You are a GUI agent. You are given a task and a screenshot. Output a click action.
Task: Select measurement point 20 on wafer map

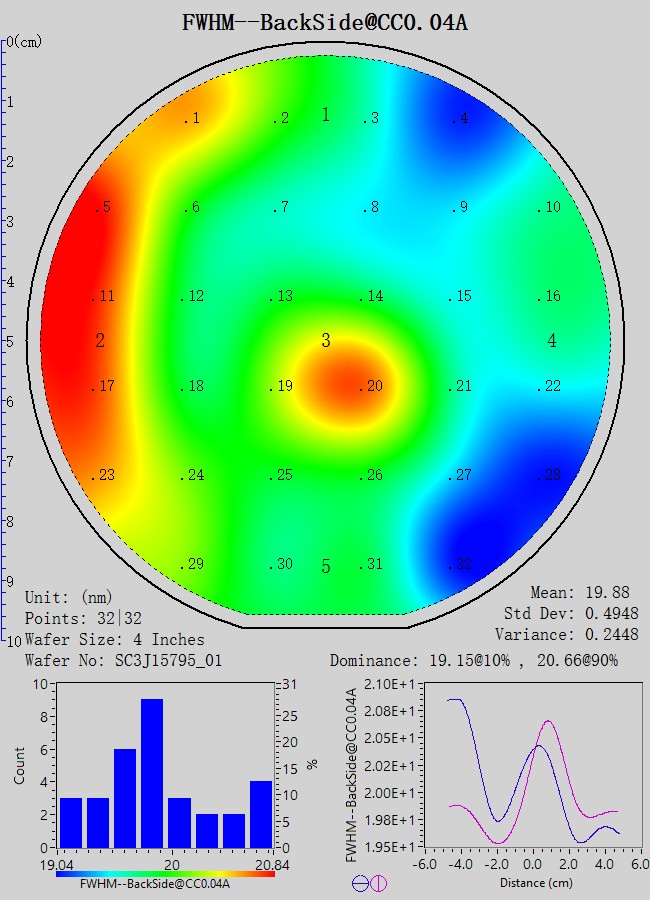click(372, 387)
